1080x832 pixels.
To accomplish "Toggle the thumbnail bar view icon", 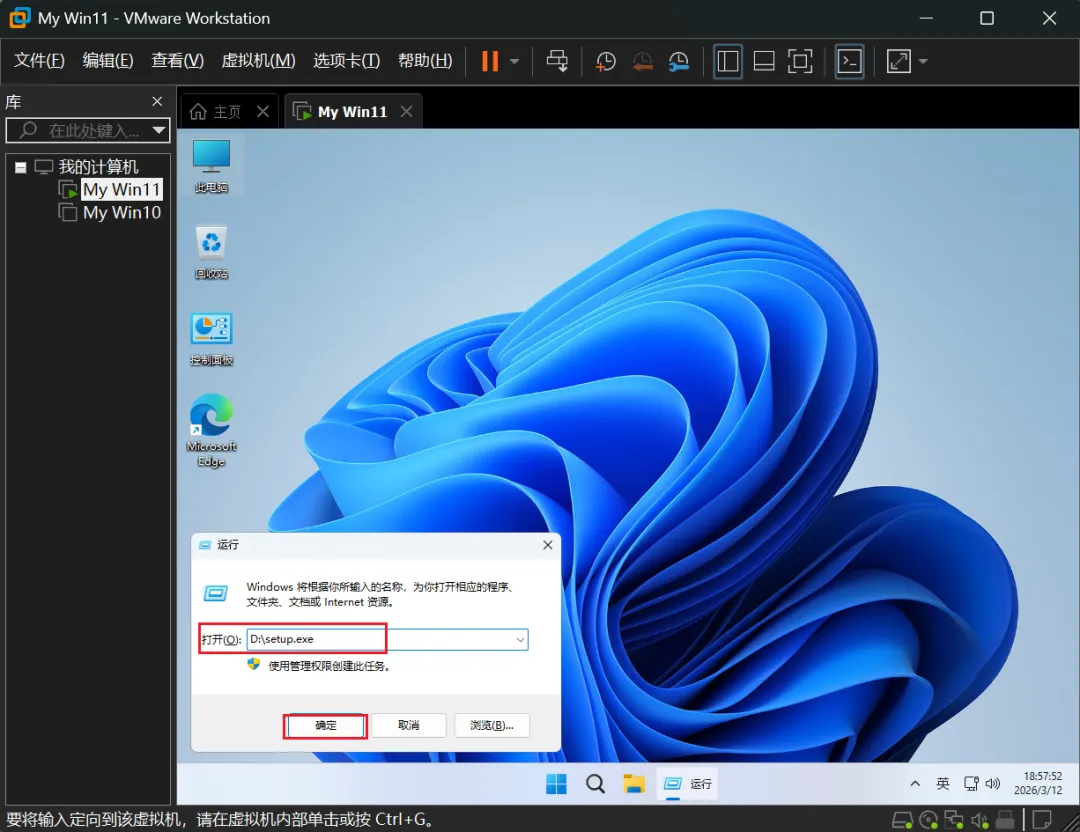I will click(x=764, y=61).
